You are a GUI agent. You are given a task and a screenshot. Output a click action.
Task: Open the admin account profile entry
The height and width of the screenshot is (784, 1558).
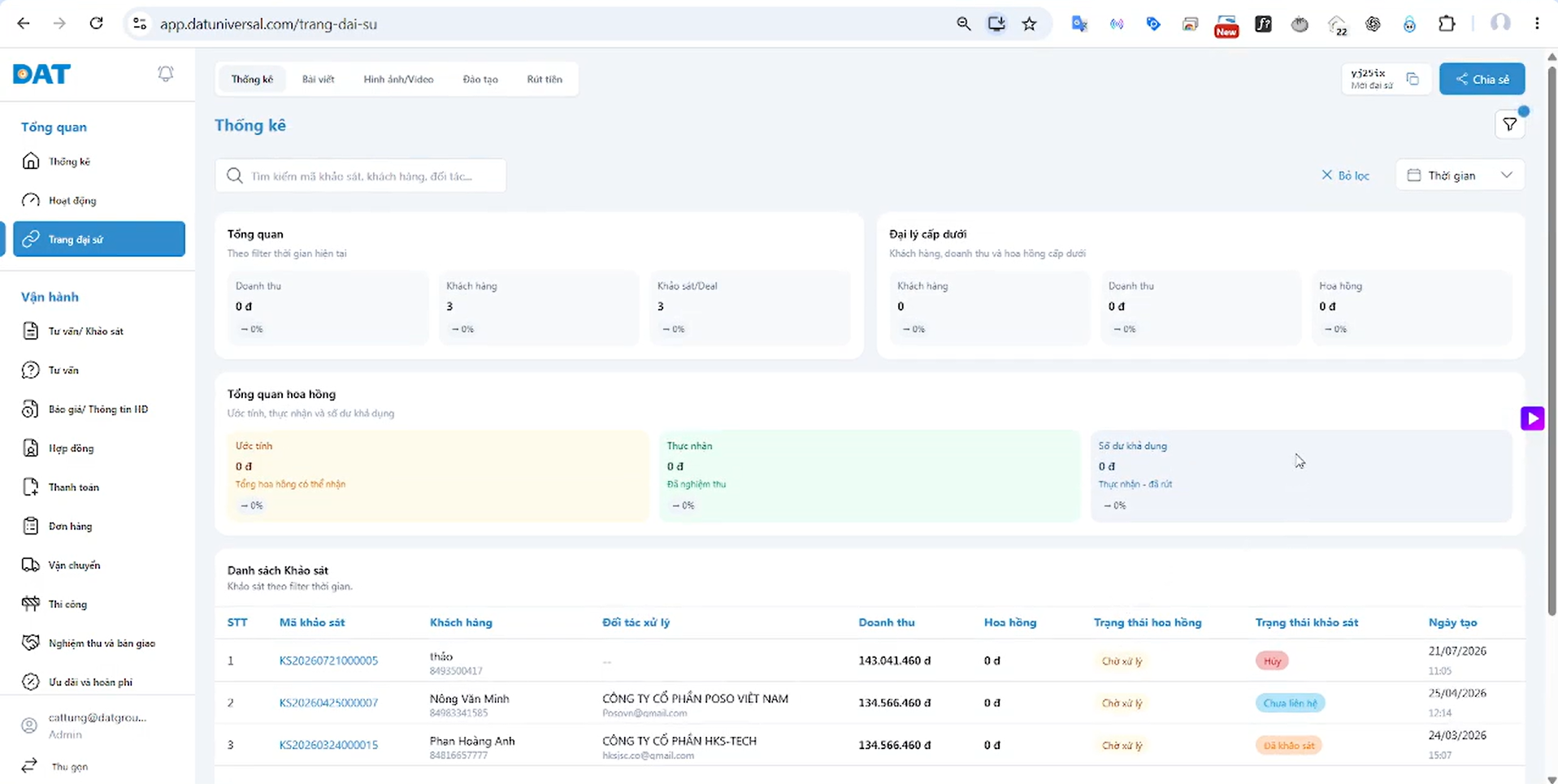98,726
